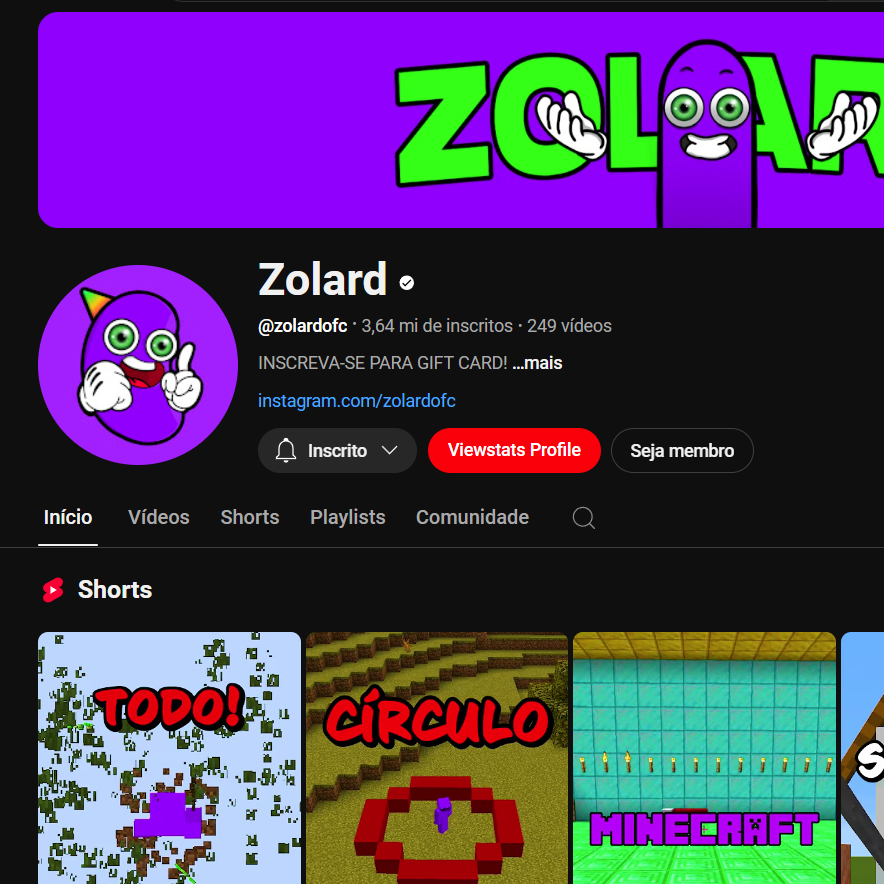884x884 pixels.
Task: Open the MINECRAFT short thumbnail
Action: tap(704, 758)
